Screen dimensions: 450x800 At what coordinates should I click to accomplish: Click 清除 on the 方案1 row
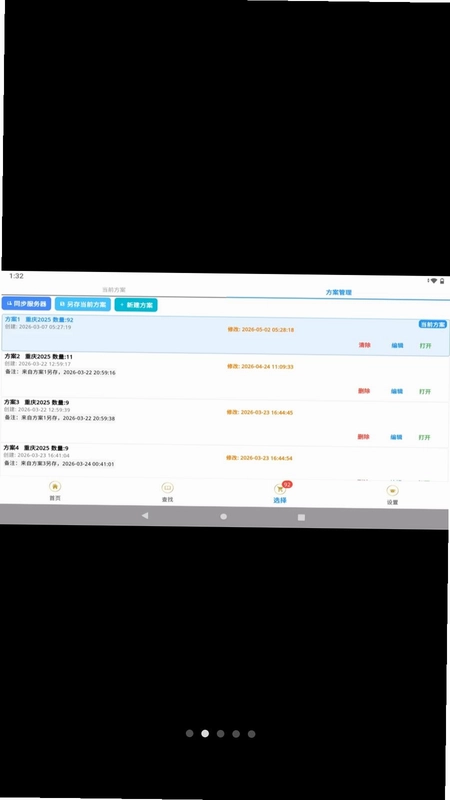click(x=365, y=345)
